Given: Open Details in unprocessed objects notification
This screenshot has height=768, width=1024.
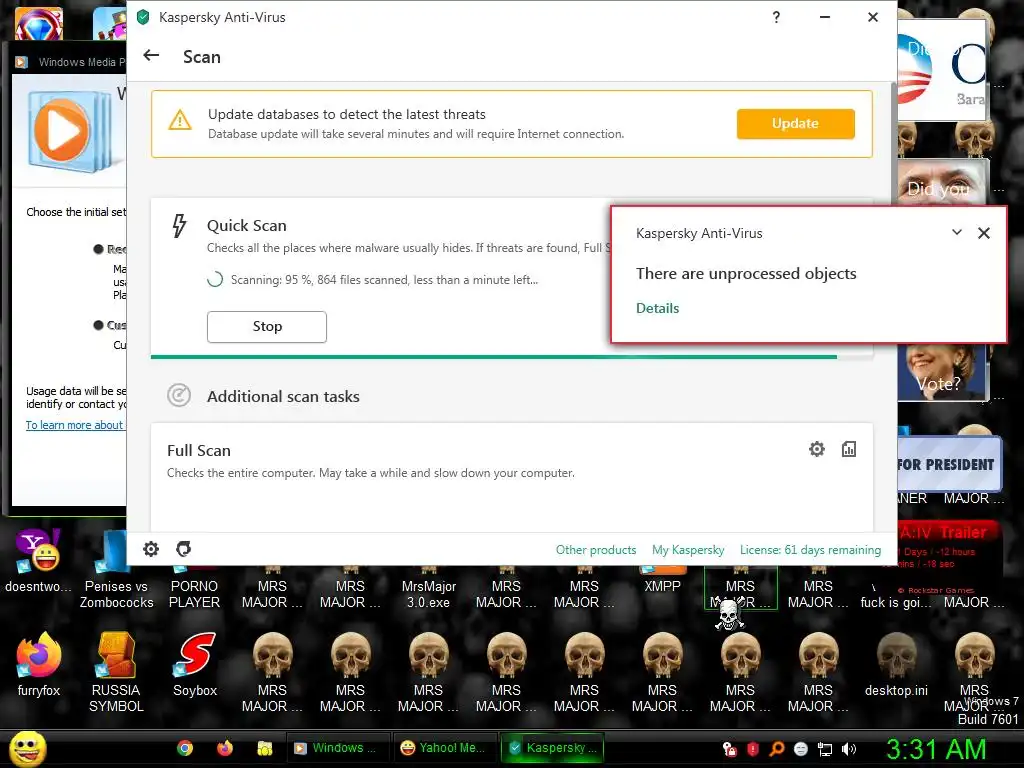Looking at the screenshot, I should pyautogui.click(x=657, y=308).
